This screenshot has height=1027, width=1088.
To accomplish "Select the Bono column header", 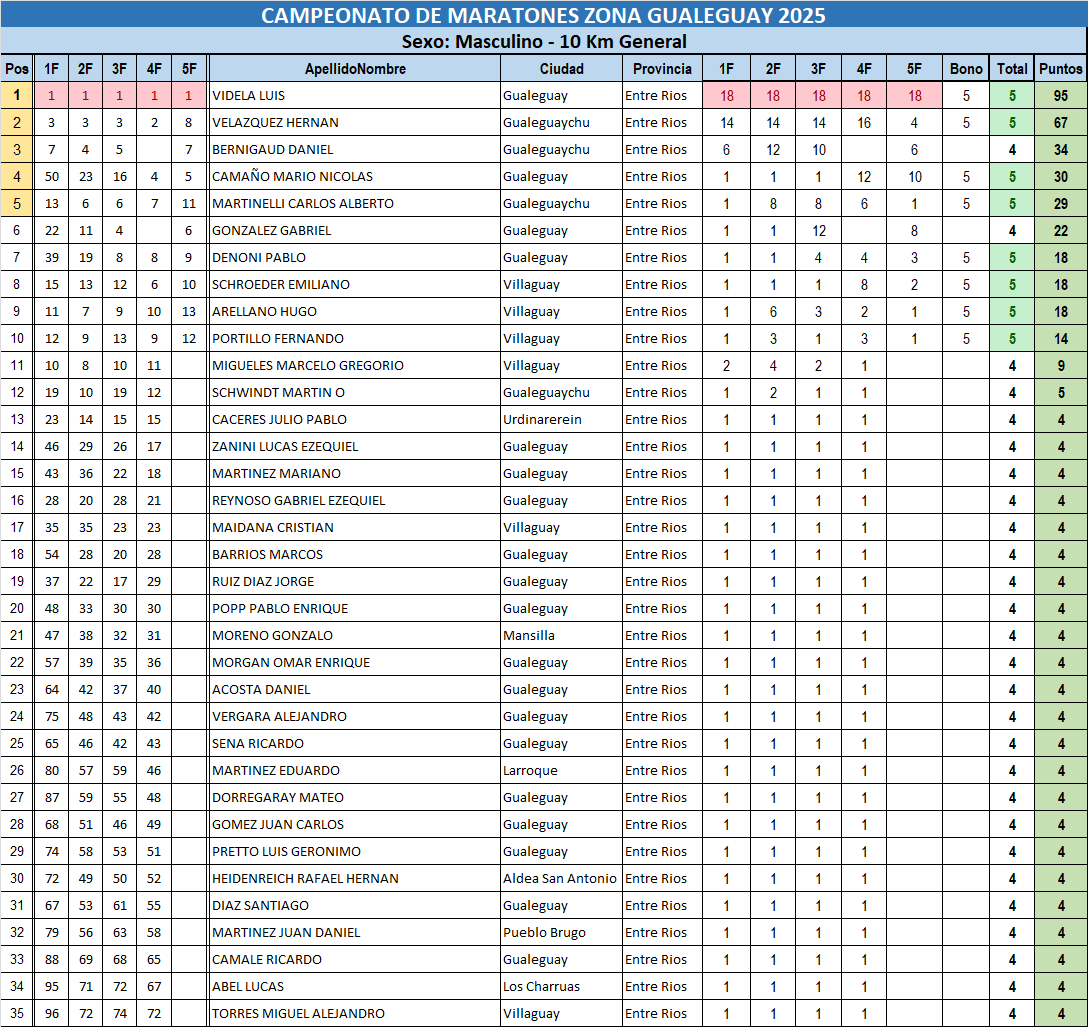I will point(966,69).
